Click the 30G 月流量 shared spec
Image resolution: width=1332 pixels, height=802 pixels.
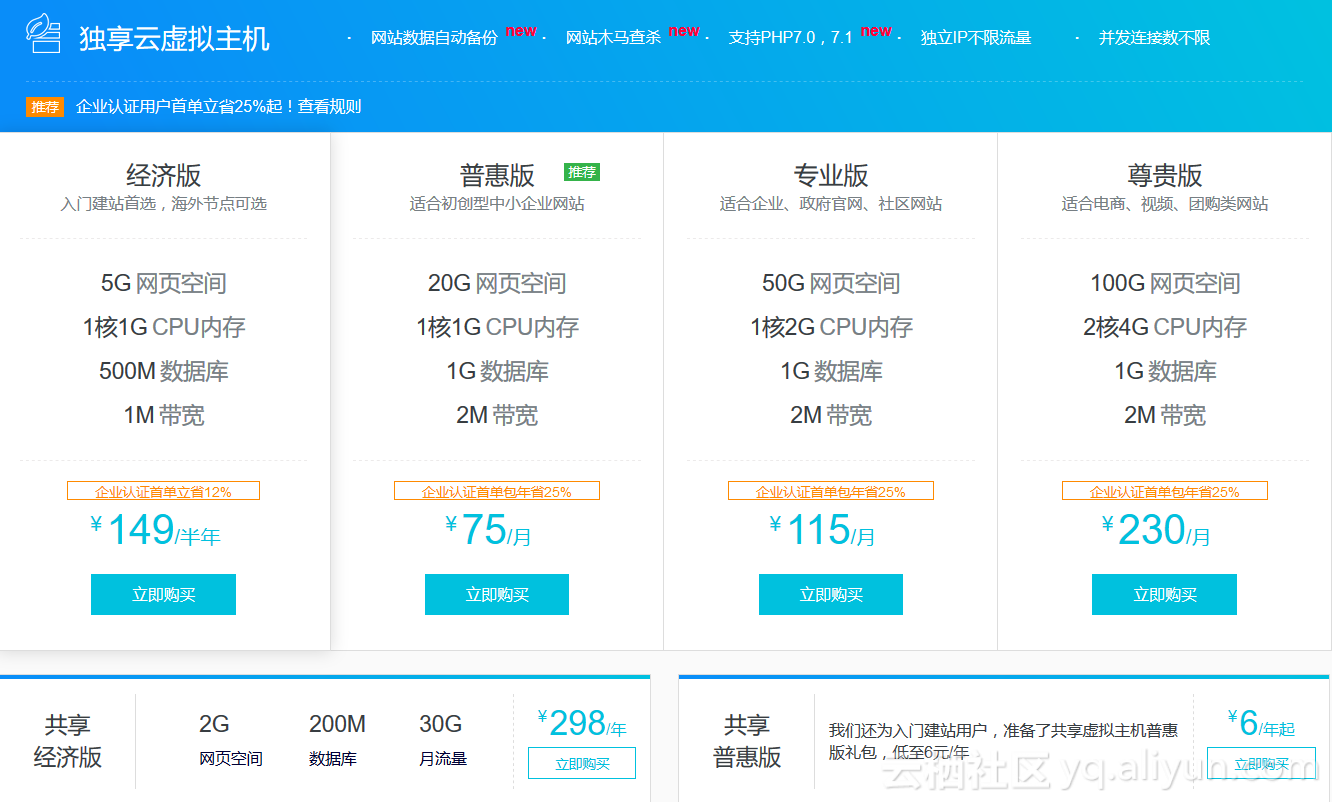(443, 740)
